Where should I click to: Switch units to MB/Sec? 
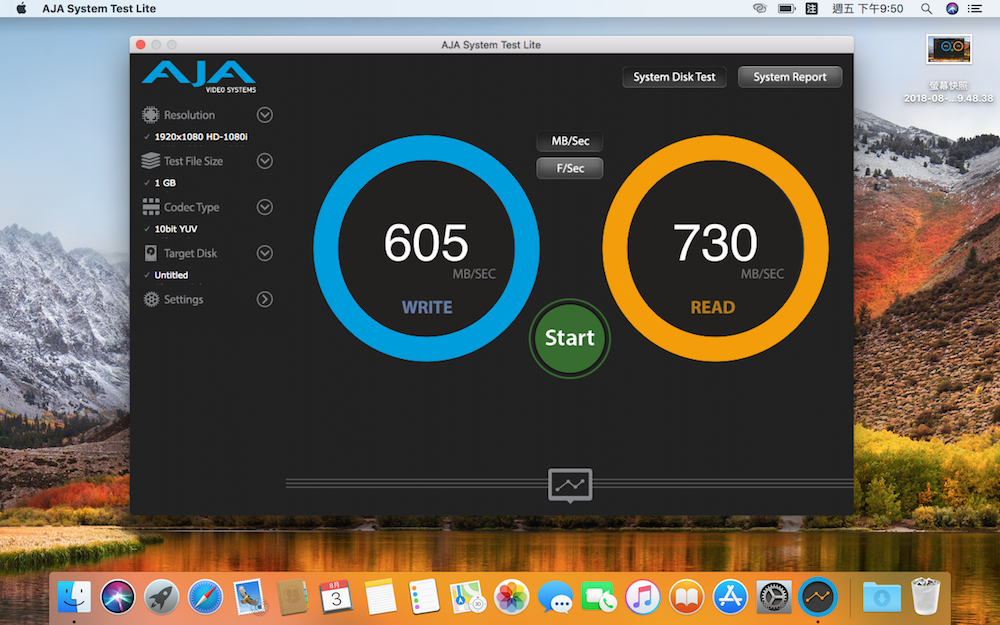[570, 141]
